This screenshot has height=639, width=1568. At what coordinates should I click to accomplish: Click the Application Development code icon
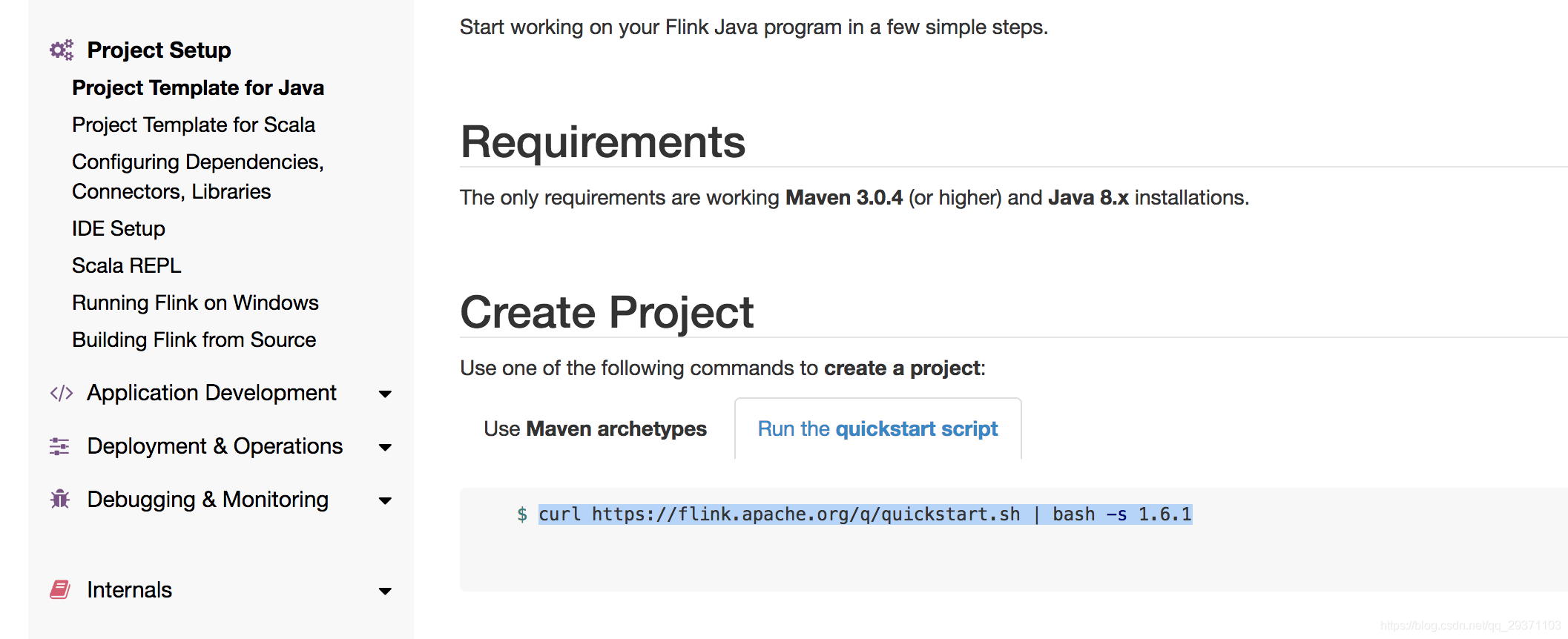(62, 393)
